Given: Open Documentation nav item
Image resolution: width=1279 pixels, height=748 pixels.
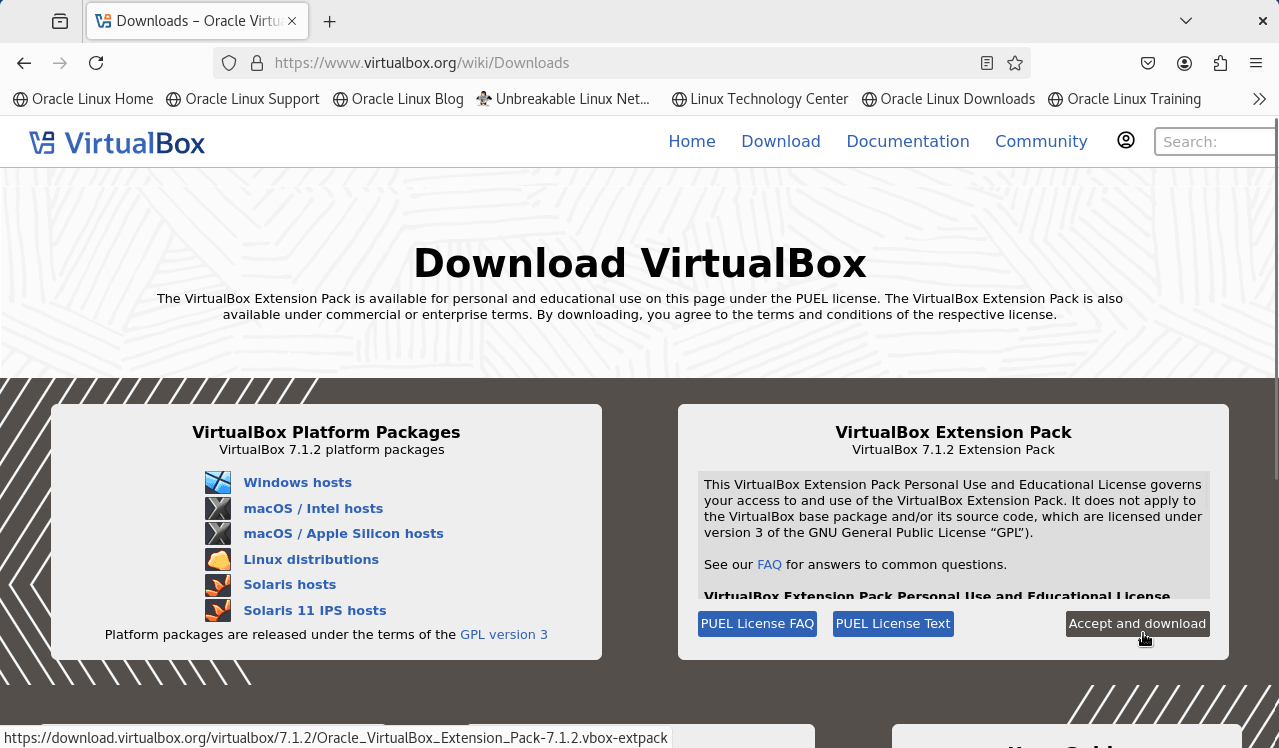Looking at the screenshot, I should [x=908, y=141].
